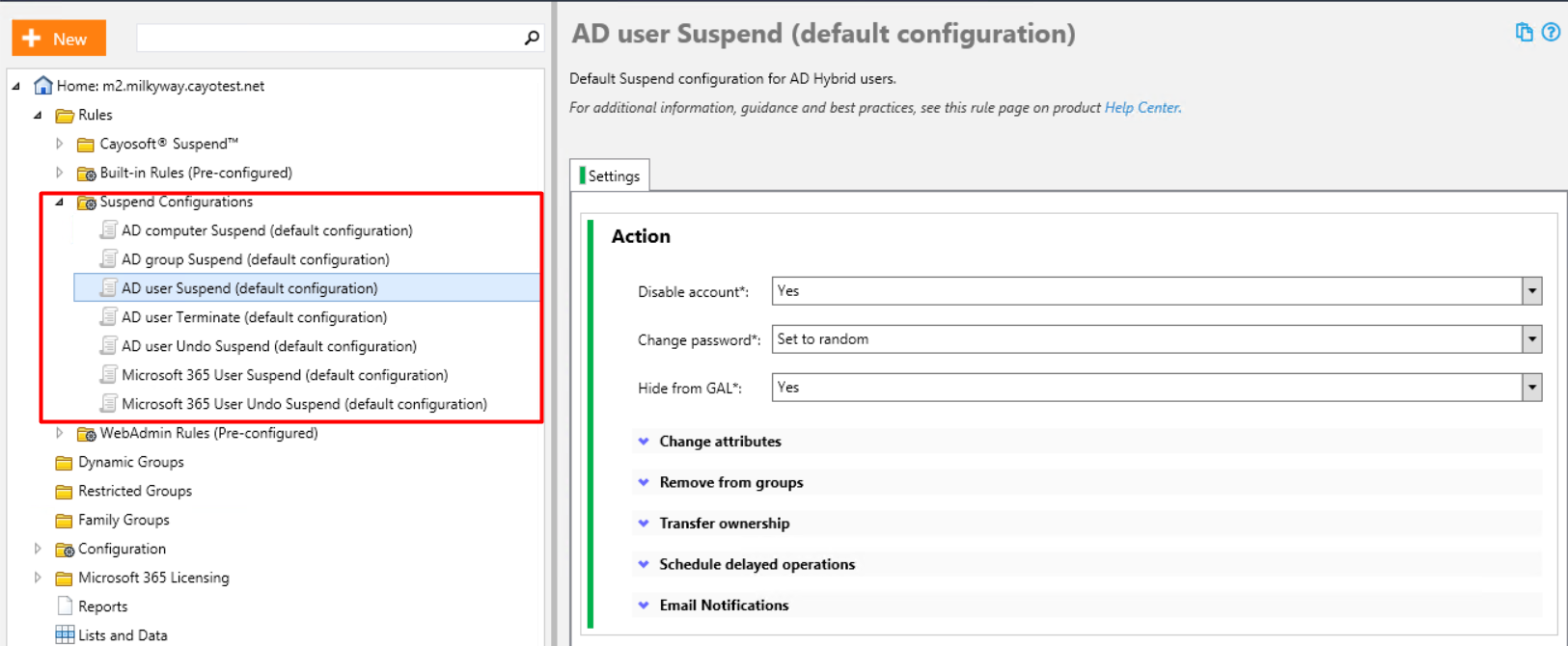The height and width of the screenshot is (646, 1568).
Task: Open the Dynamic Groups folder
Action: coord(131,462)
